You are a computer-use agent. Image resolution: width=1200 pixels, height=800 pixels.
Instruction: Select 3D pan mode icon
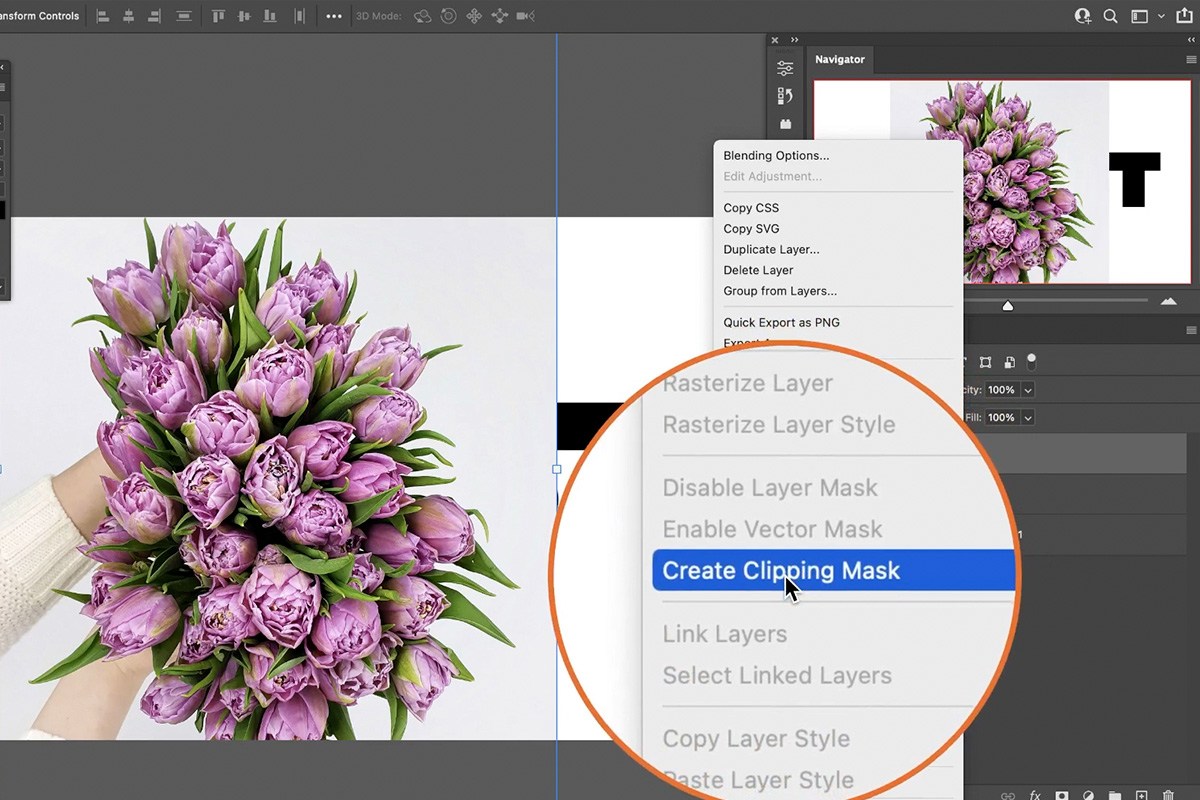pos(474,16)
